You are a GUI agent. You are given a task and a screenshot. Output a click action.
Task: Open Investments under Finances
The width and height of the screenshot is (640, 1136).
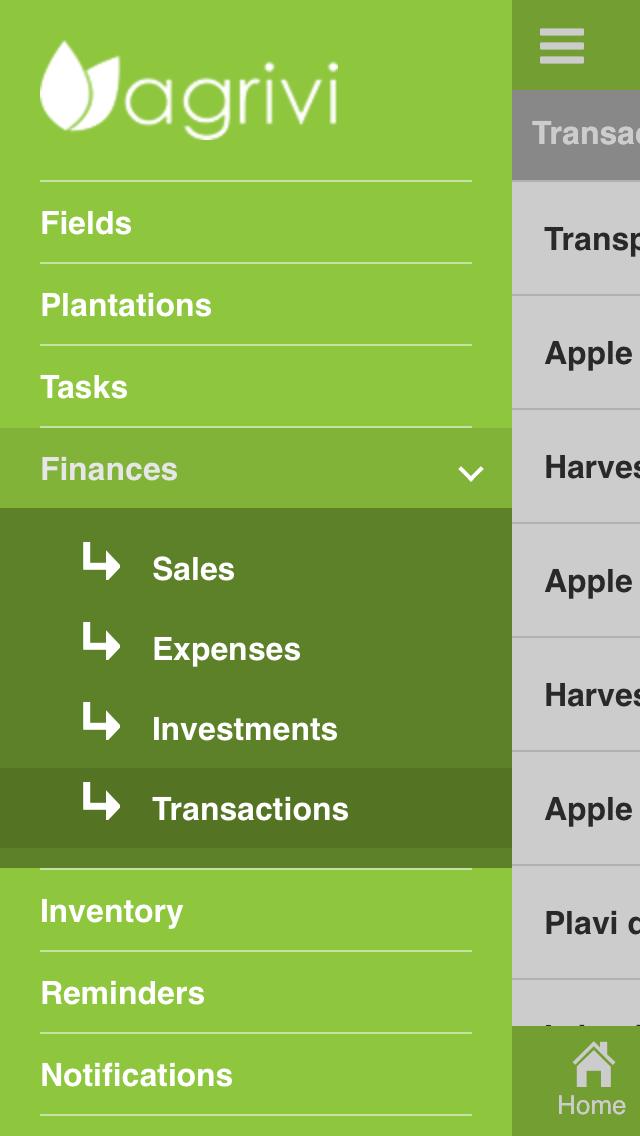coord(244,729)
